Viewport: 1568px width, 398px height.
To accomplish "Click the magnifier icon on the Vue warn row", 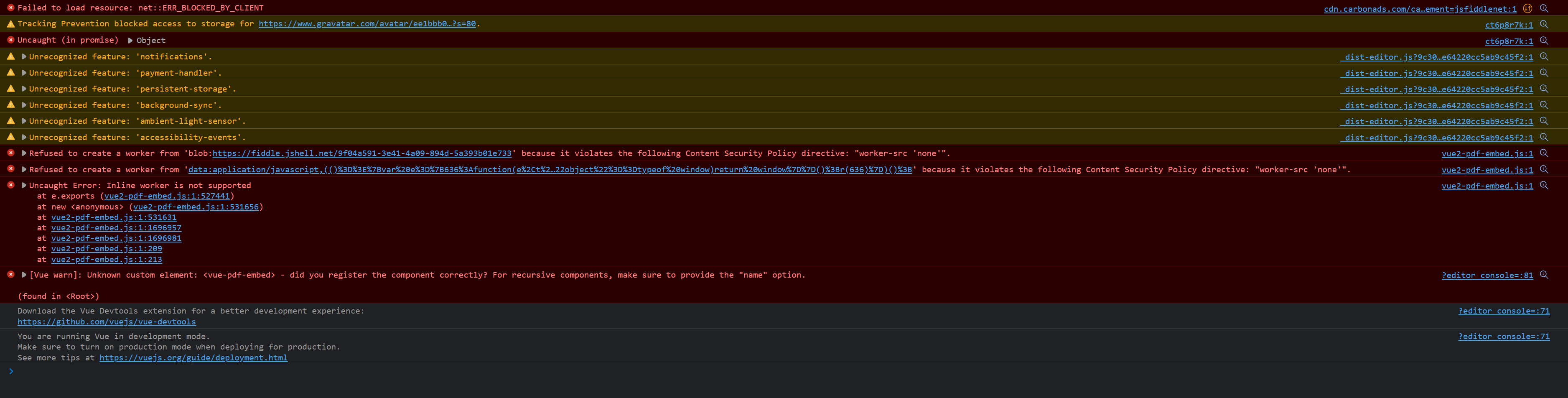I will [1544, 275].
